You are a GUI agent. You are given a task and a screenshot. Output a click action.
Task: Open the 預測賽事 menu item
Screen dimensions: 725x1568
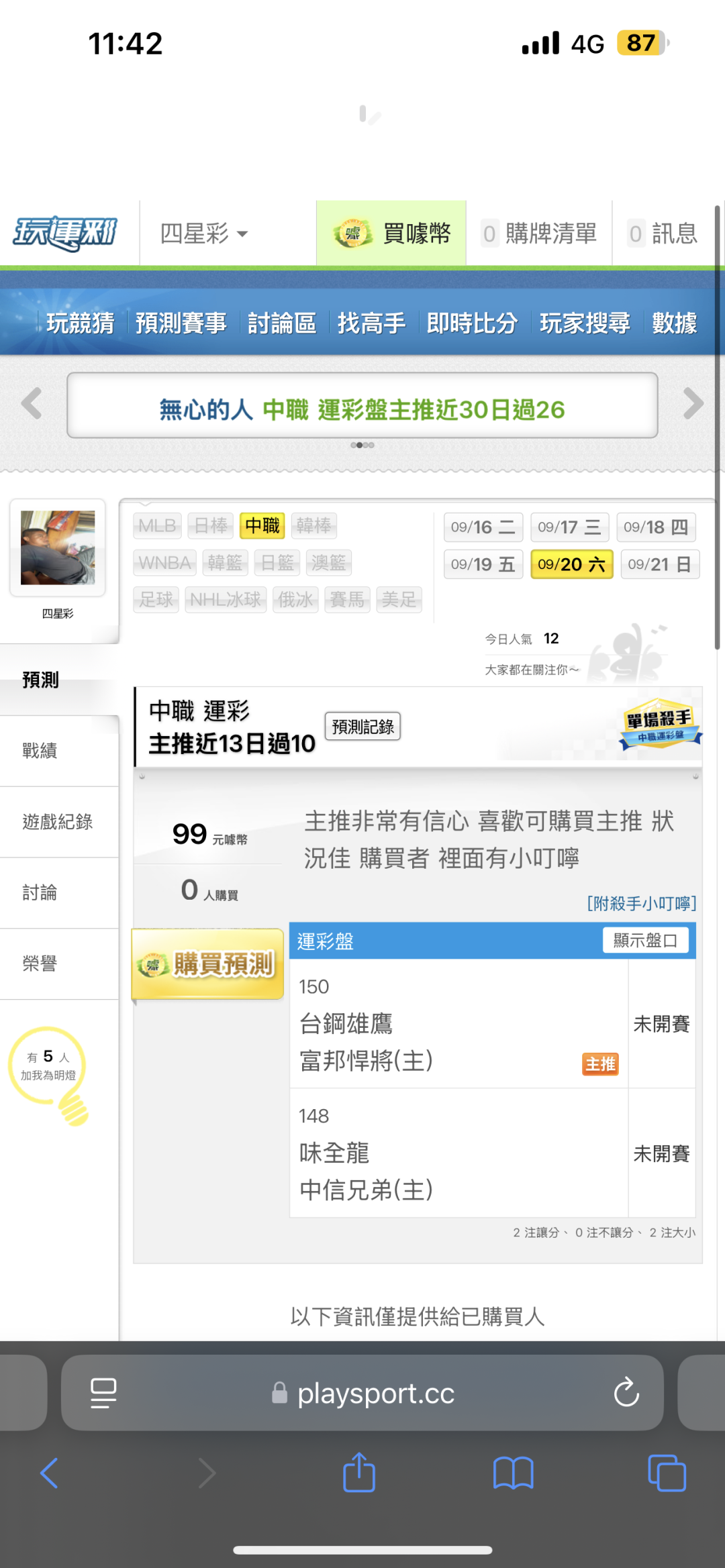point(181,323)
